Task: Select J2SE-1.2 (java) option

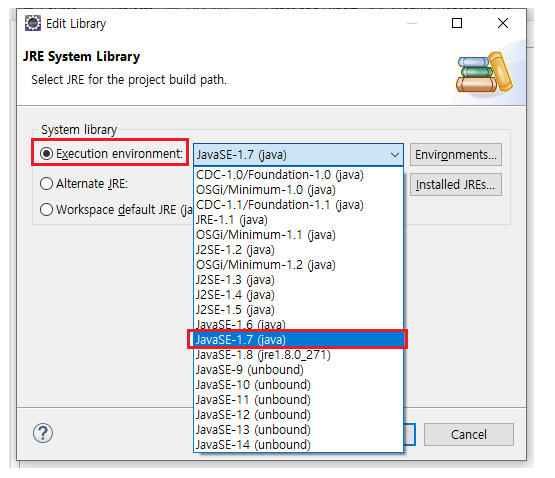Action: point(298,250)
